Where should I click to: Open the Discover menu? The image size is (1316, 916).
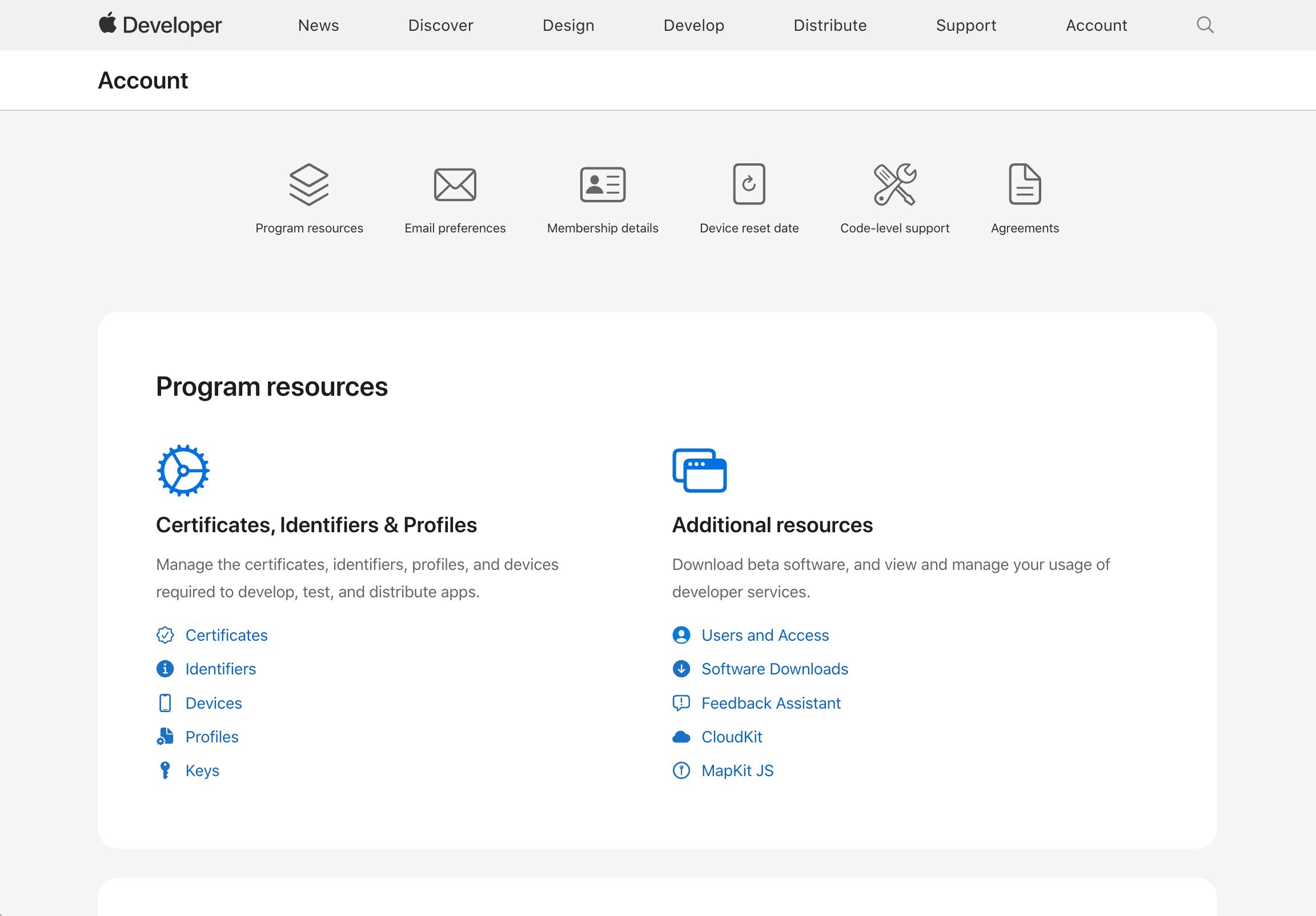(x=441, y=25)
